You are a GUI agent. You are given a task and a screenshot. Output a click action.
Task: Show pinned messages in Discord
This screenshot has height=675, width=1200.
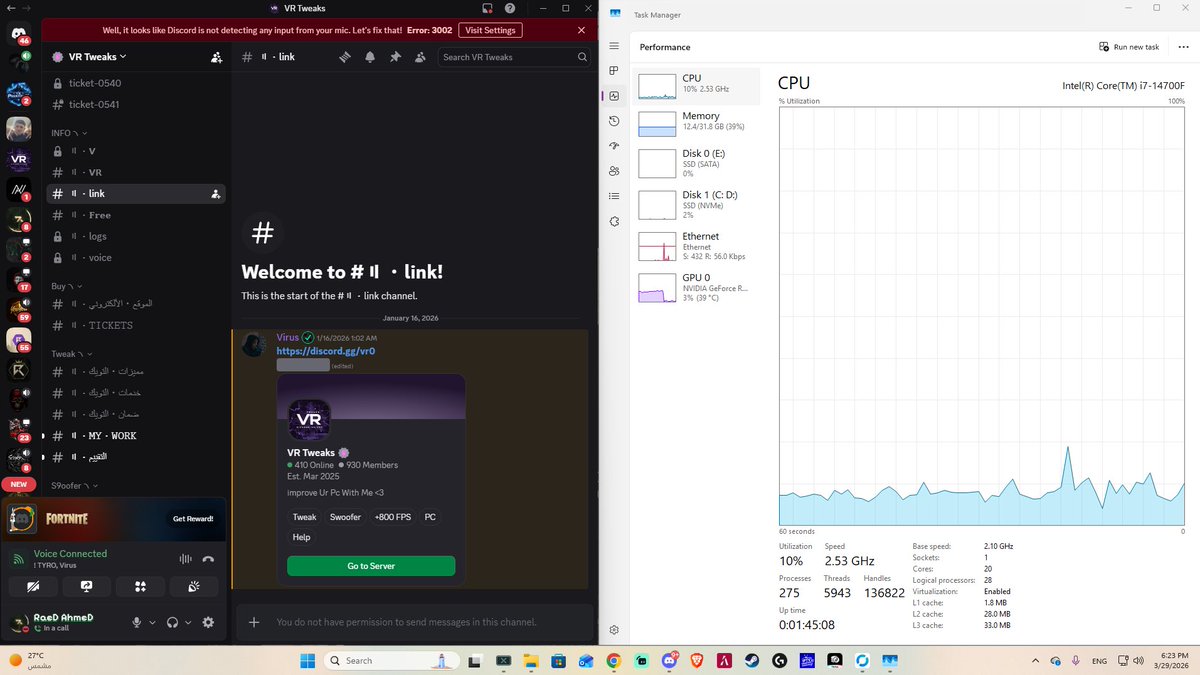395,57
